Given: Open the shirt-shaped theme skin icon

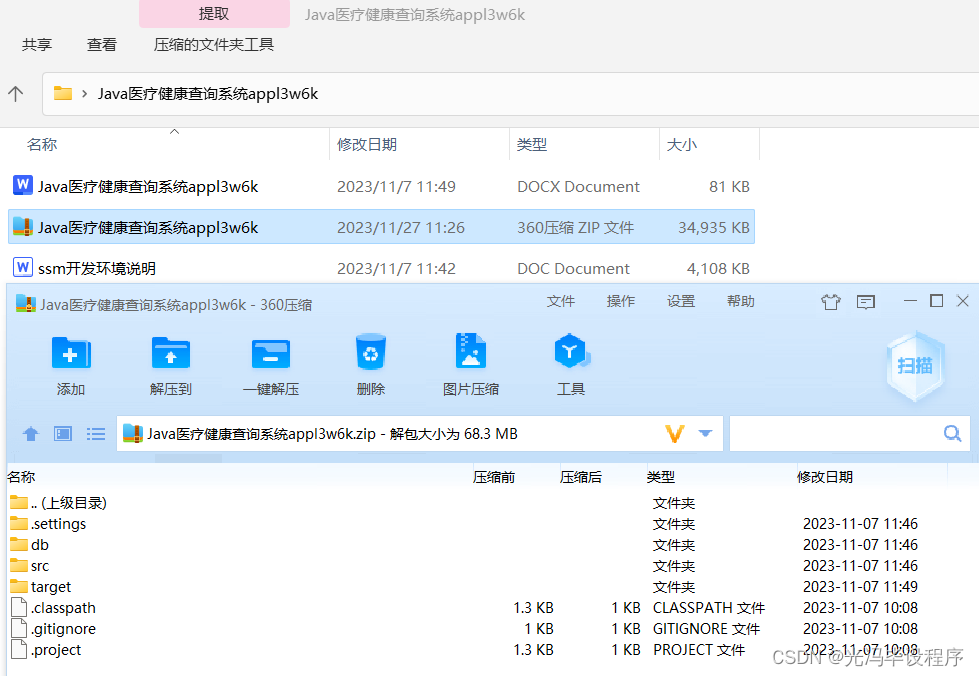Looking at the screenshot, I should (830, 300).
